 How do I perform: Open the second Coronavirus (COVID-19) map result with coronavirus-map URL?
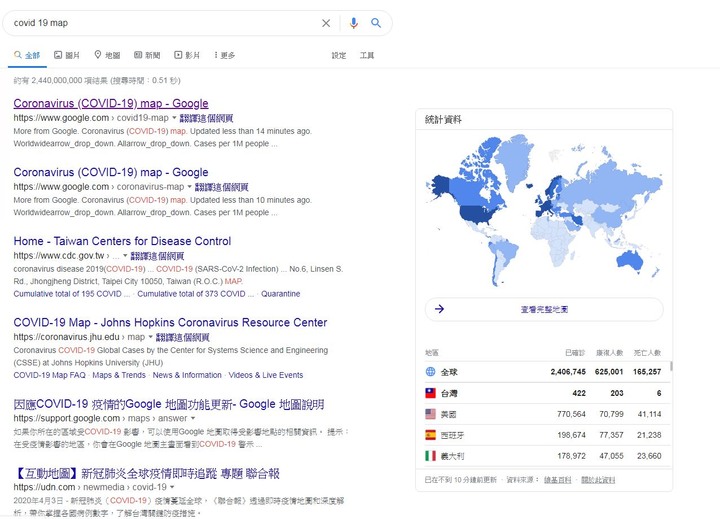[111, 172]
